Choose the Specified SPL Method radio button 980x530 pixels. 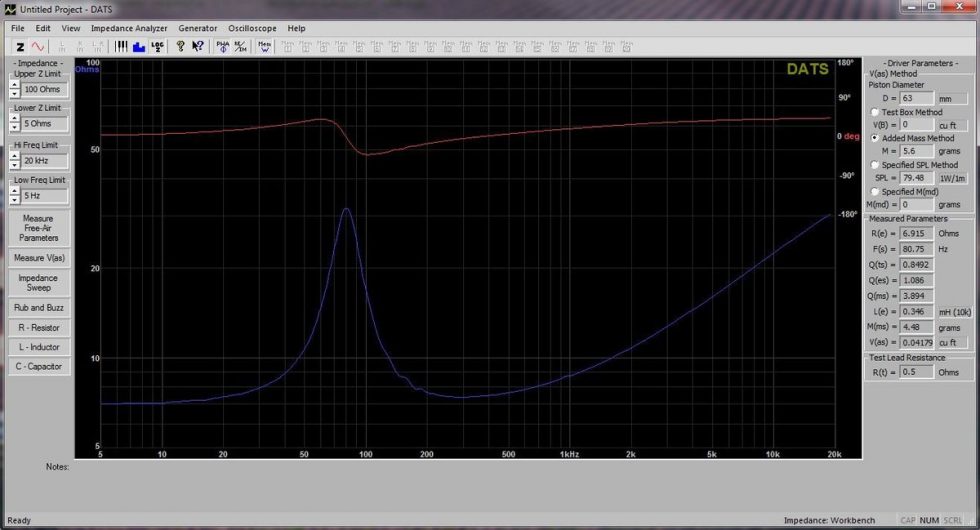point(875,165)
